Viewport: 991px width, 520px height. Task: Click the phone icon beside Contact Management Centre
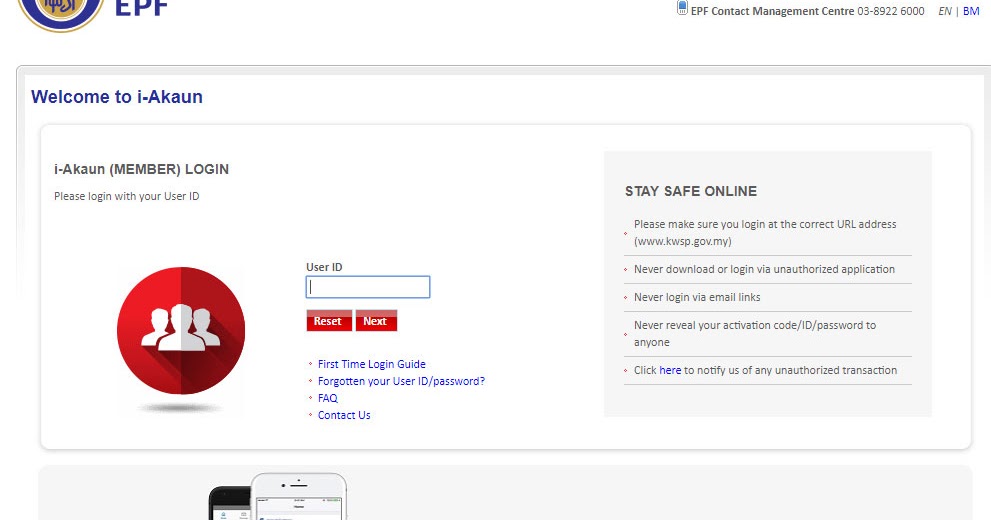tap(682, 8)
